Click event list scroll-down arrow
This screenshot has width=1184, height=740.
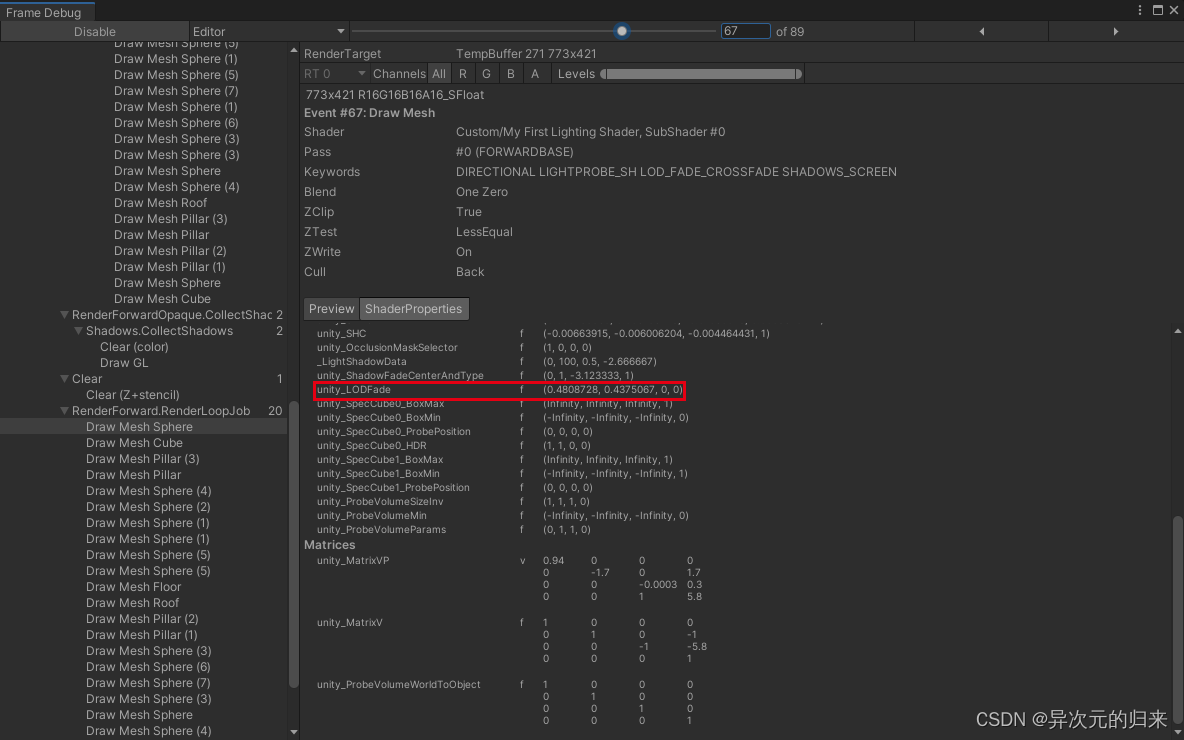[x=294, y=732]
